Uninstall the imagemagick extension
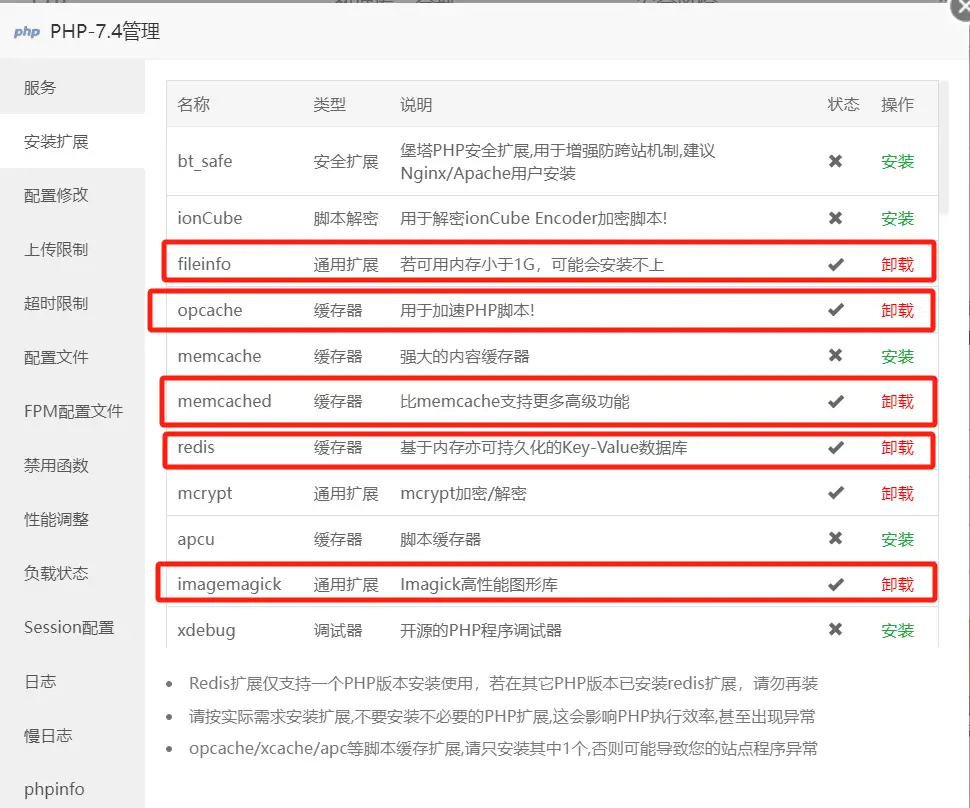Screen dimensions: 970x808 pyautogui.click(x=897, y=584)
